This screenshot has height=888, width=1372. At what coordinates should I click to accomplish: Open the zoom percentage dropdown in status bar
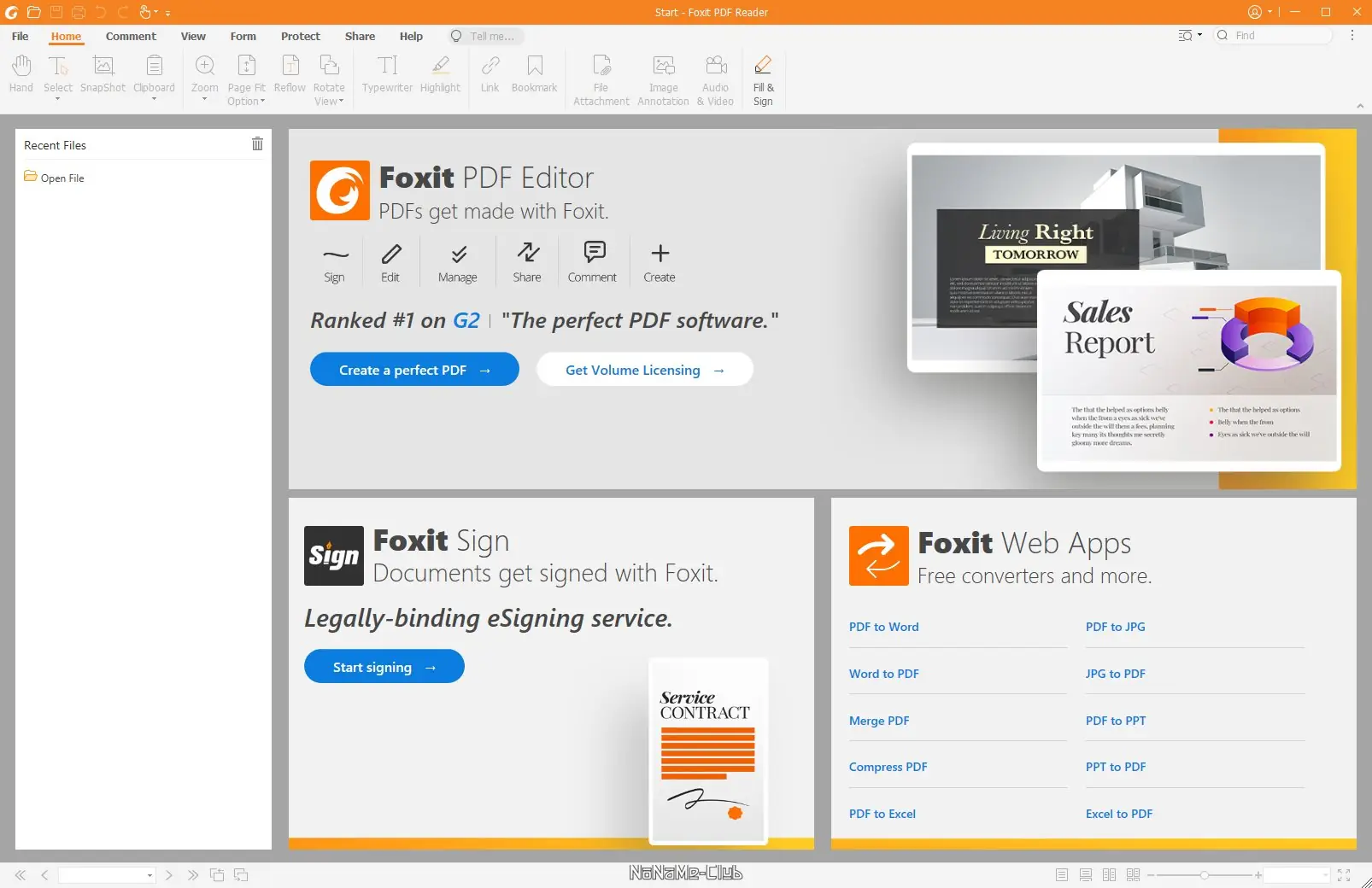click(x=1326, y=875)
